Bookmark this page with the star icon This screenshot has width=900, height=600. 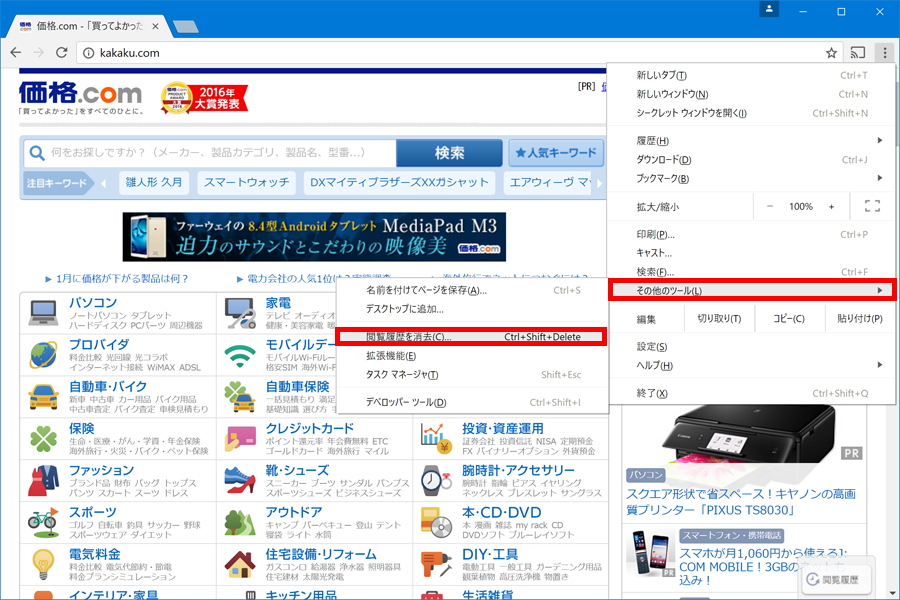(x=831, y=53)
